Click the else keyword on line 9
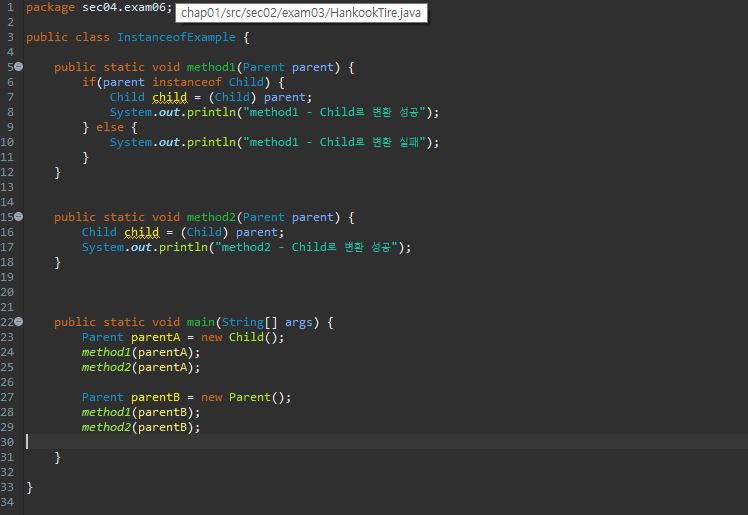Screen dimensions: 748x515 click(110, 127)
